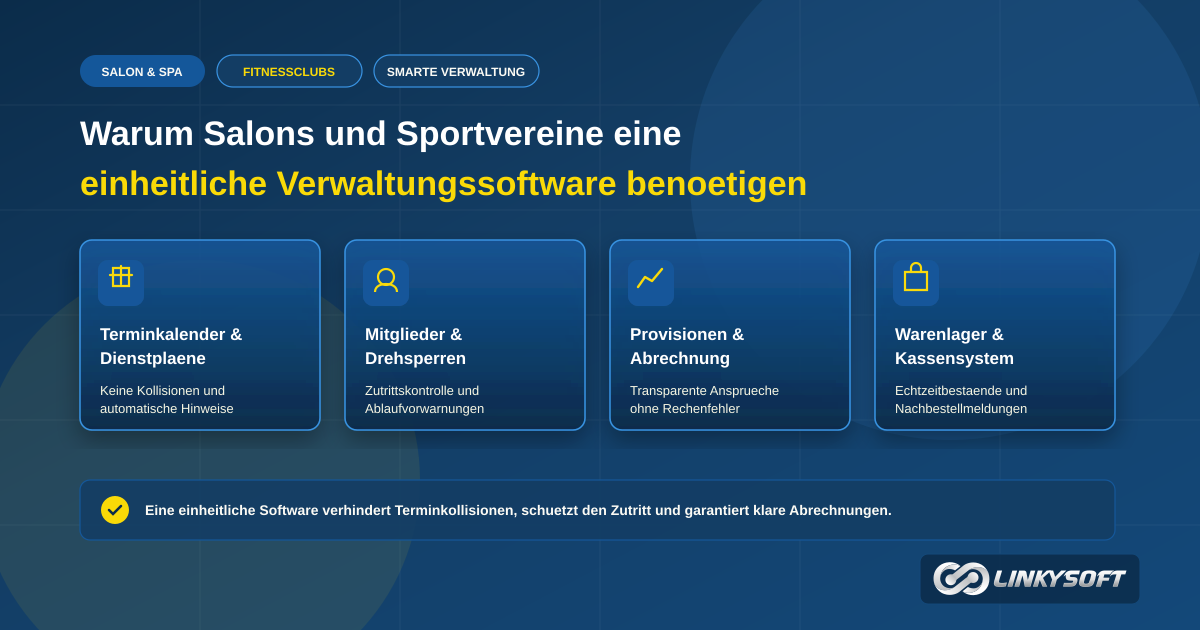Click the text 'Echtzeitbestaende und Nachbestellmeldungen'
Screen dimensions: 1200x630
[961, 399]
